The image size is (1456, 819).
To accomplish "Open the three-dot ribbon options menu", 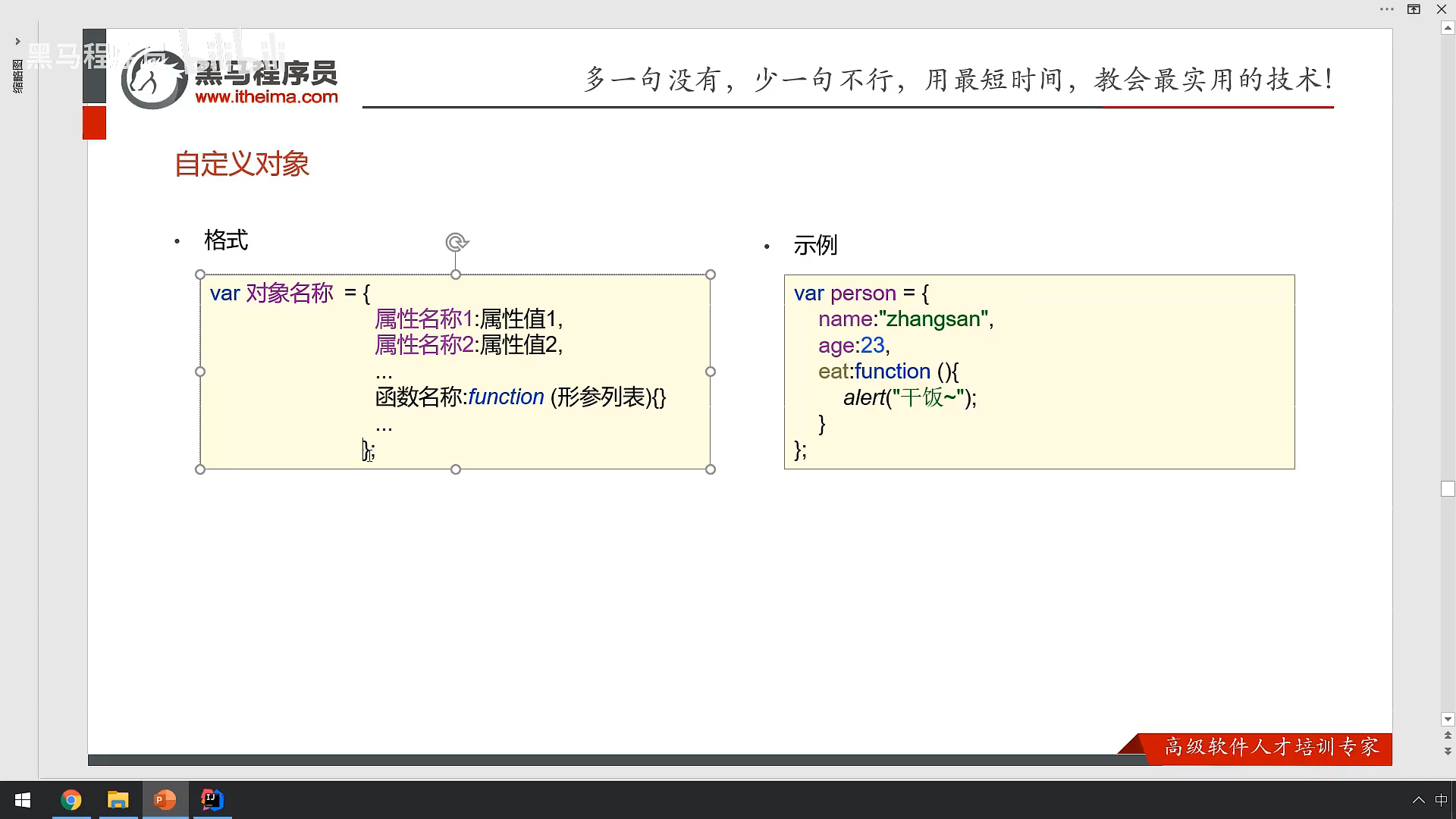I will [x=1386, y=9].
